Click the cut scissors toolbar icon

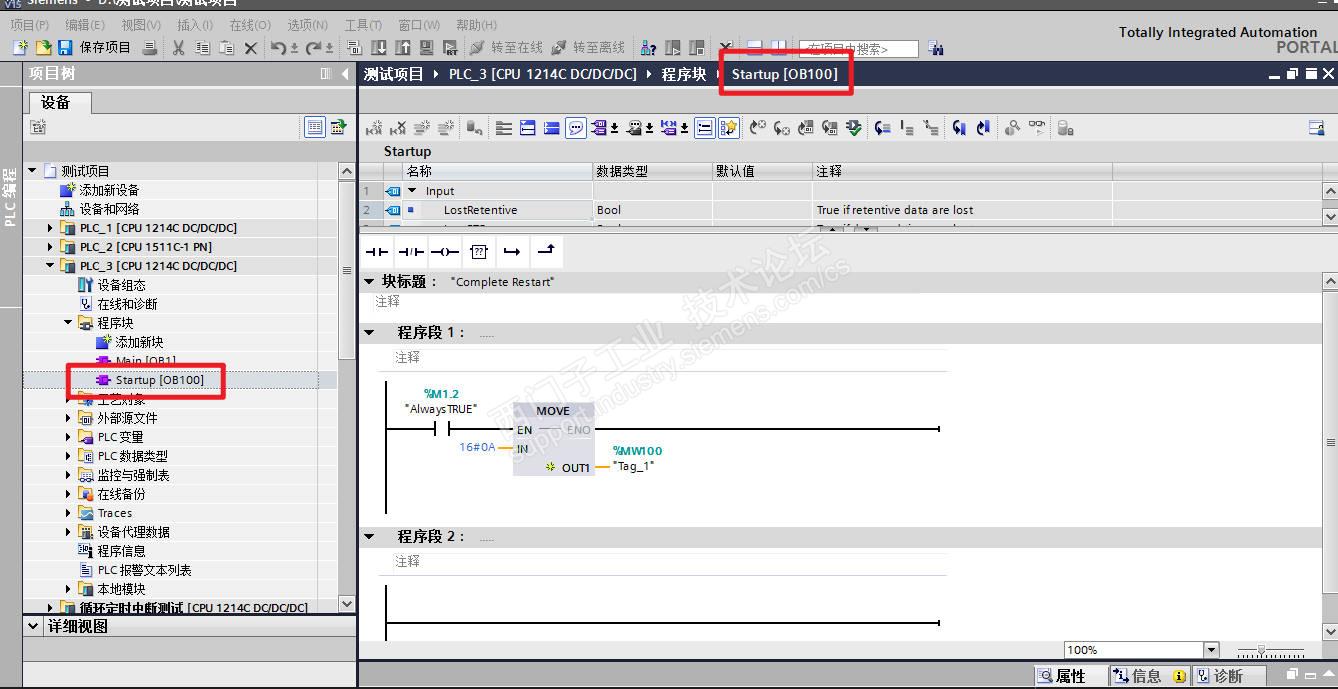pyautogui.click(x=178, y=47)
